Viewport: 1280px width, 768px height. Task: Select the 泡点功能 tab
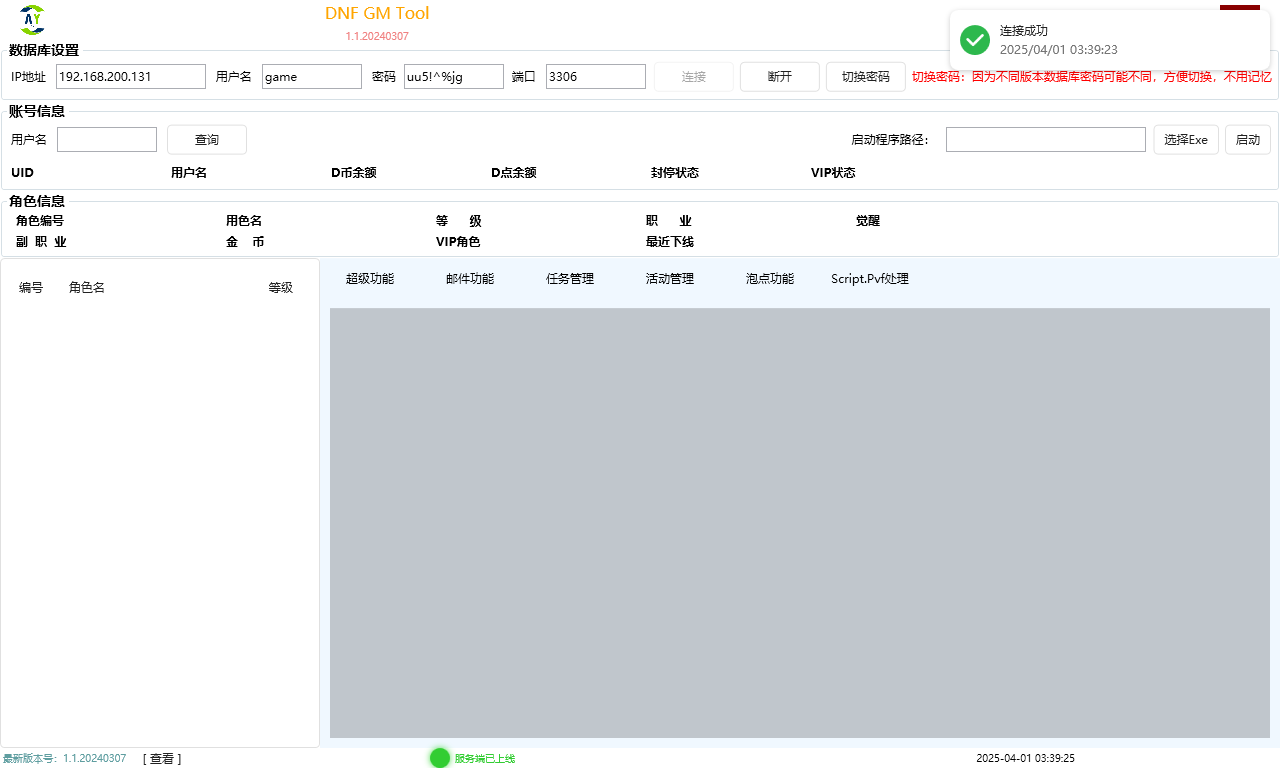tap(770, 279)
